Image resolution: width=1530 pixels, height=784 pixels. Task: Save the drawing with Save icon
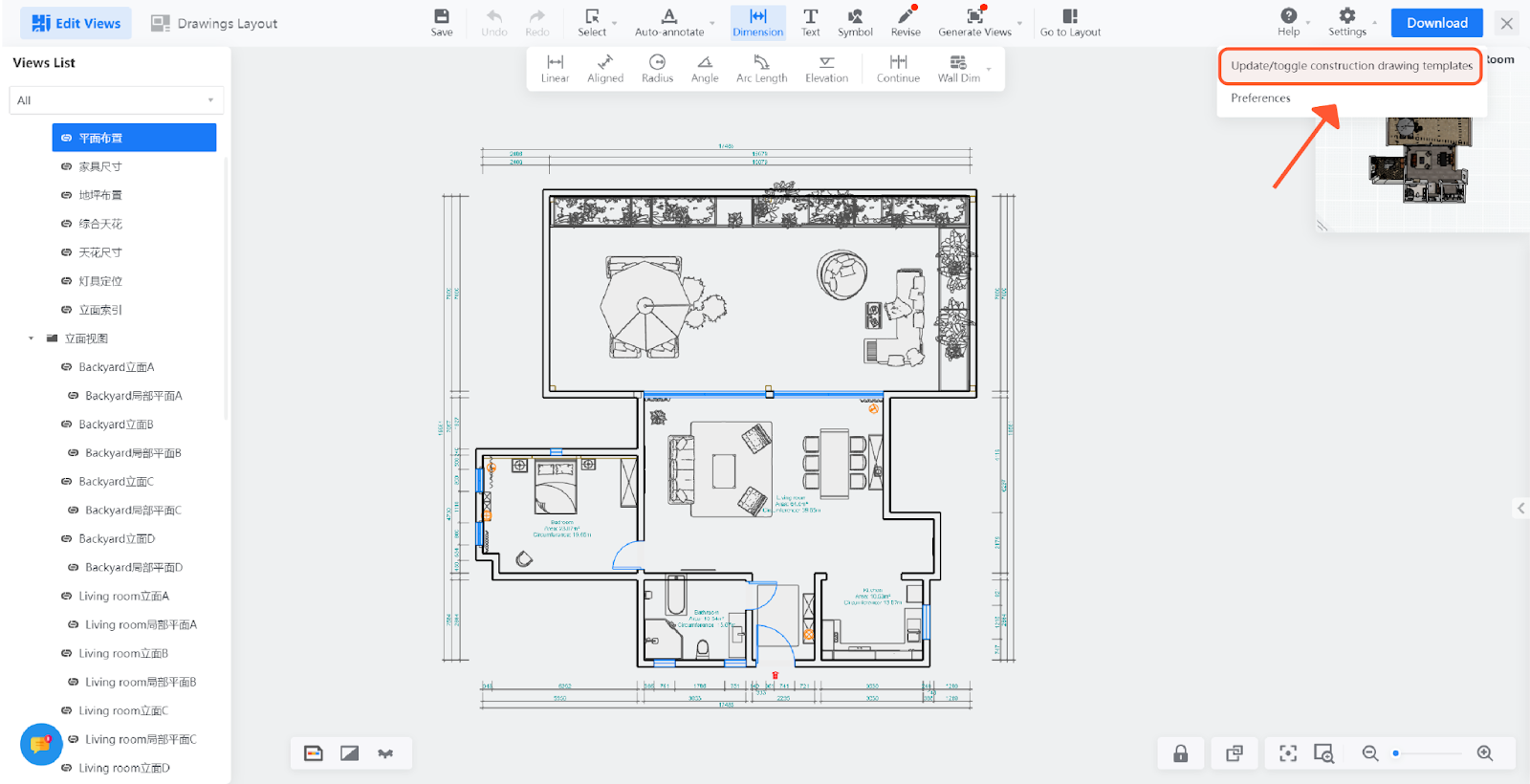click(x=442, y=23)
